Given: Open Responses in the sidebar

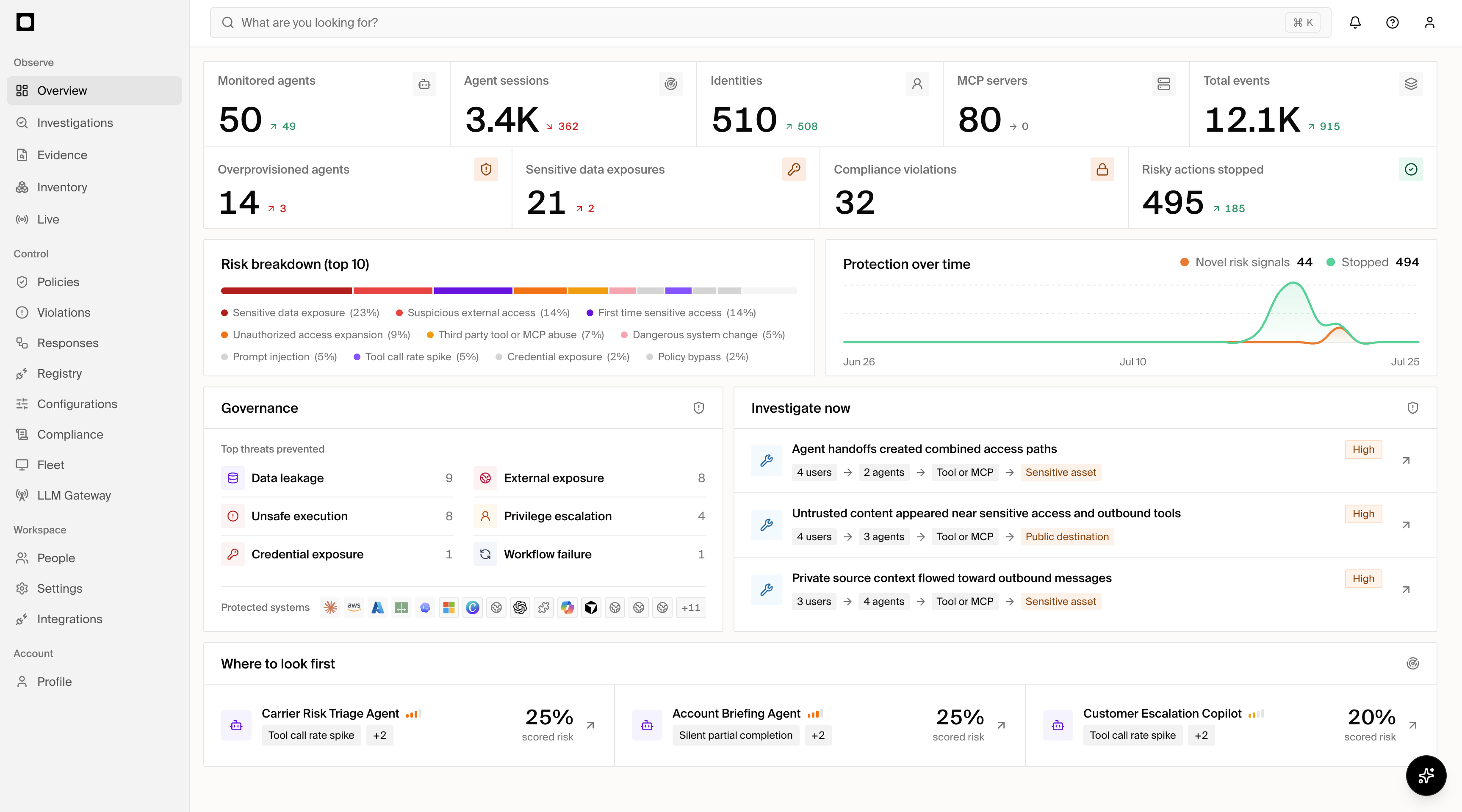Looking at the screenshot, I should coord(94,343).
